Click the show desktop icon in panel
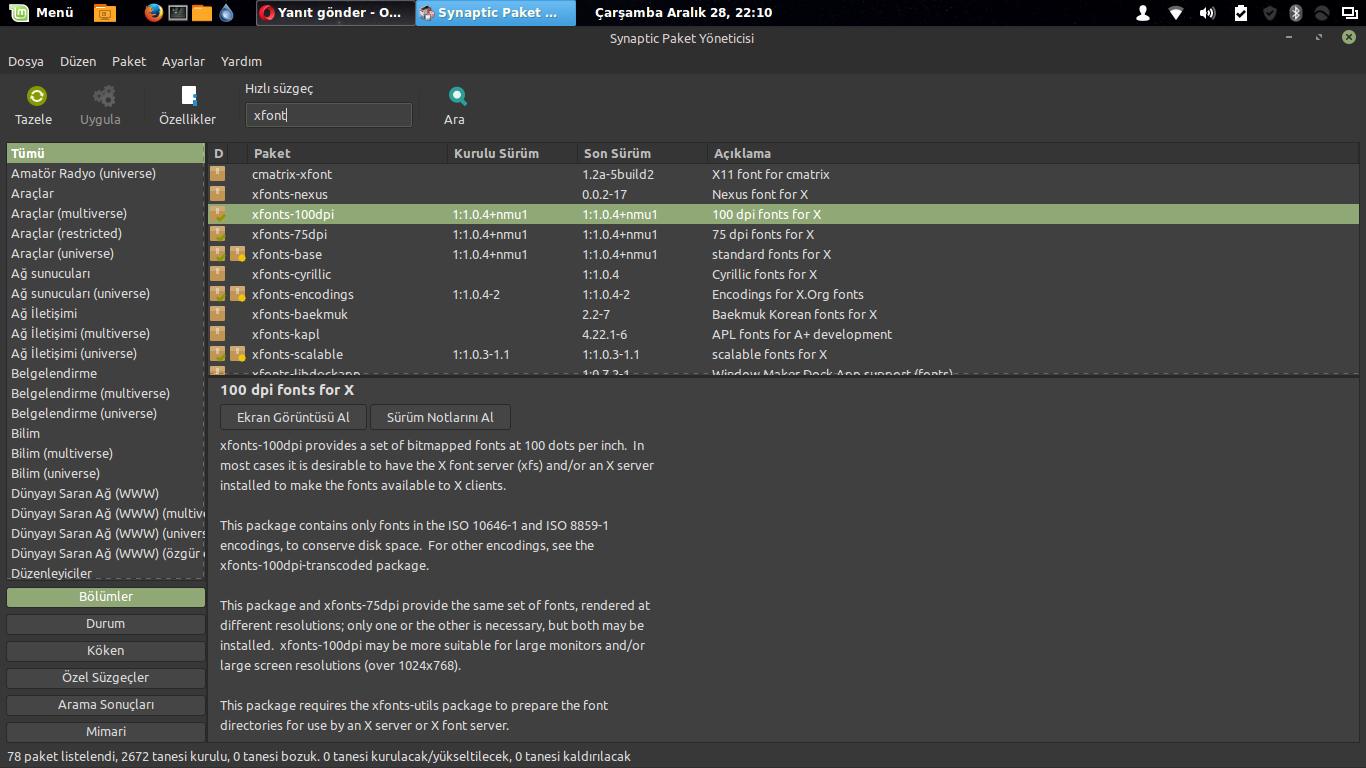This screenshot has width=1366, height=768. pos(105,13)
